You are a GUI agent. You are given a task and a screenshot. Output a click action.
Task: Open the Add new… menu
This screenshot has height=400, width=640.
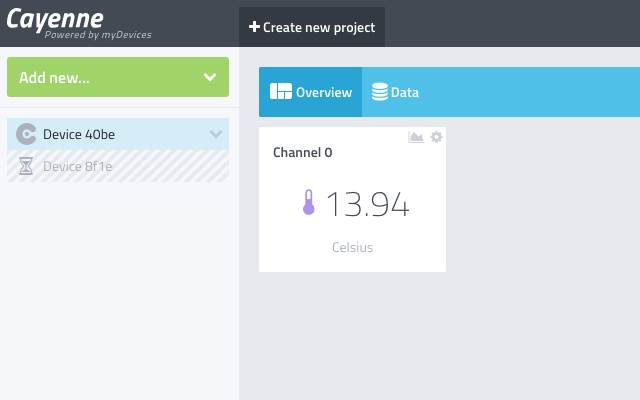118,77
